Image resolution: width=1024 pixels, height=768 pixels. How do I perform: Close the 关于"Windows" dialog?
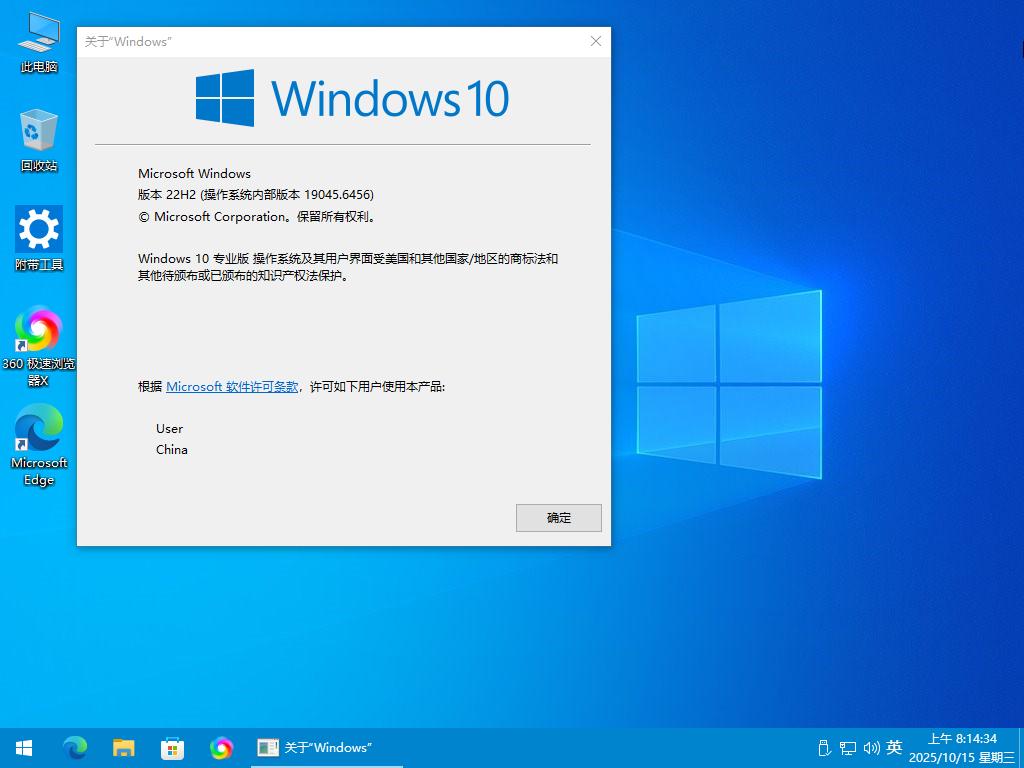596,41
